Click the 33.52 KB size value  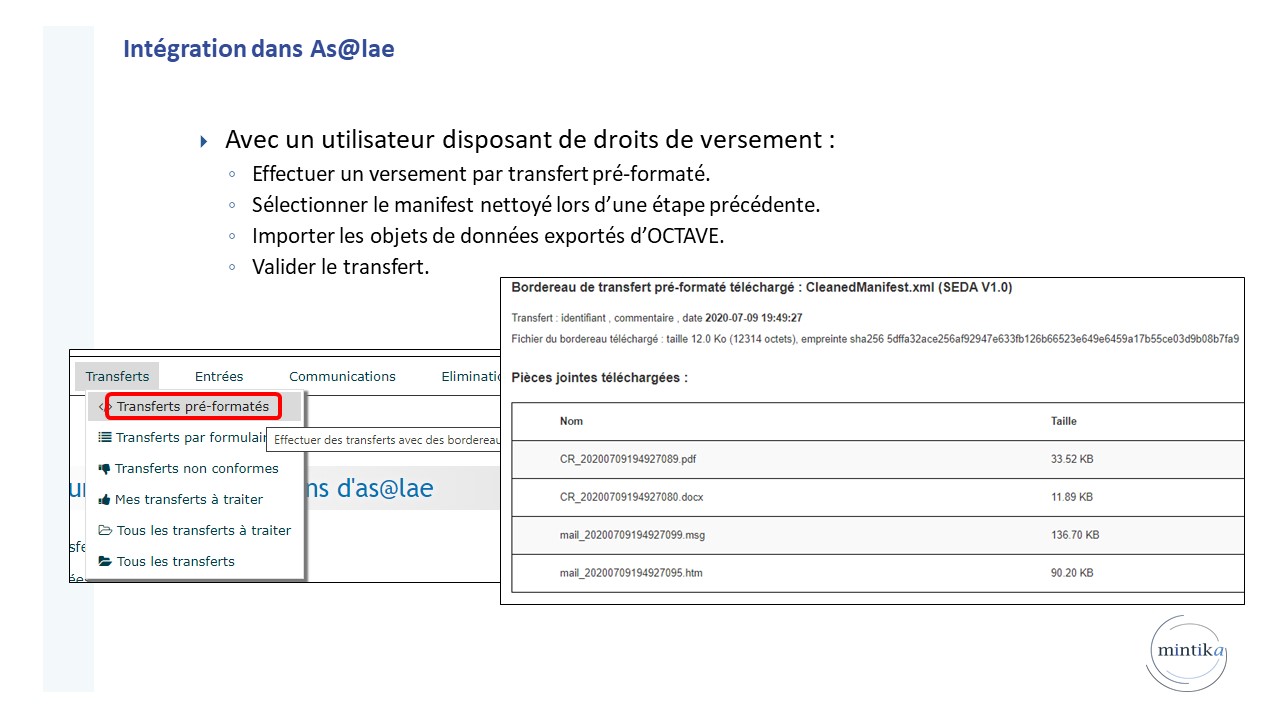click(x=1072, y=459)
